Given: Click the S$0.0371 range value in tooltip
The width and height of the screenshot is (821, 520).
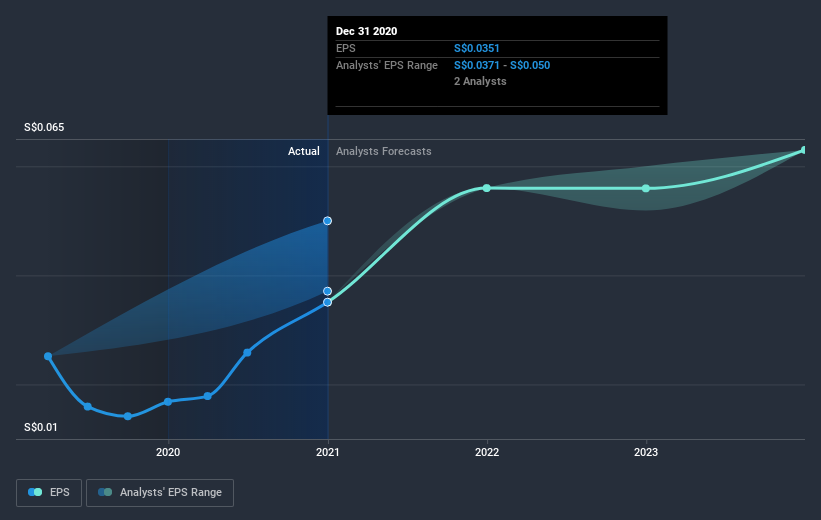Looking at the screenshot, I should coord(476,65).
